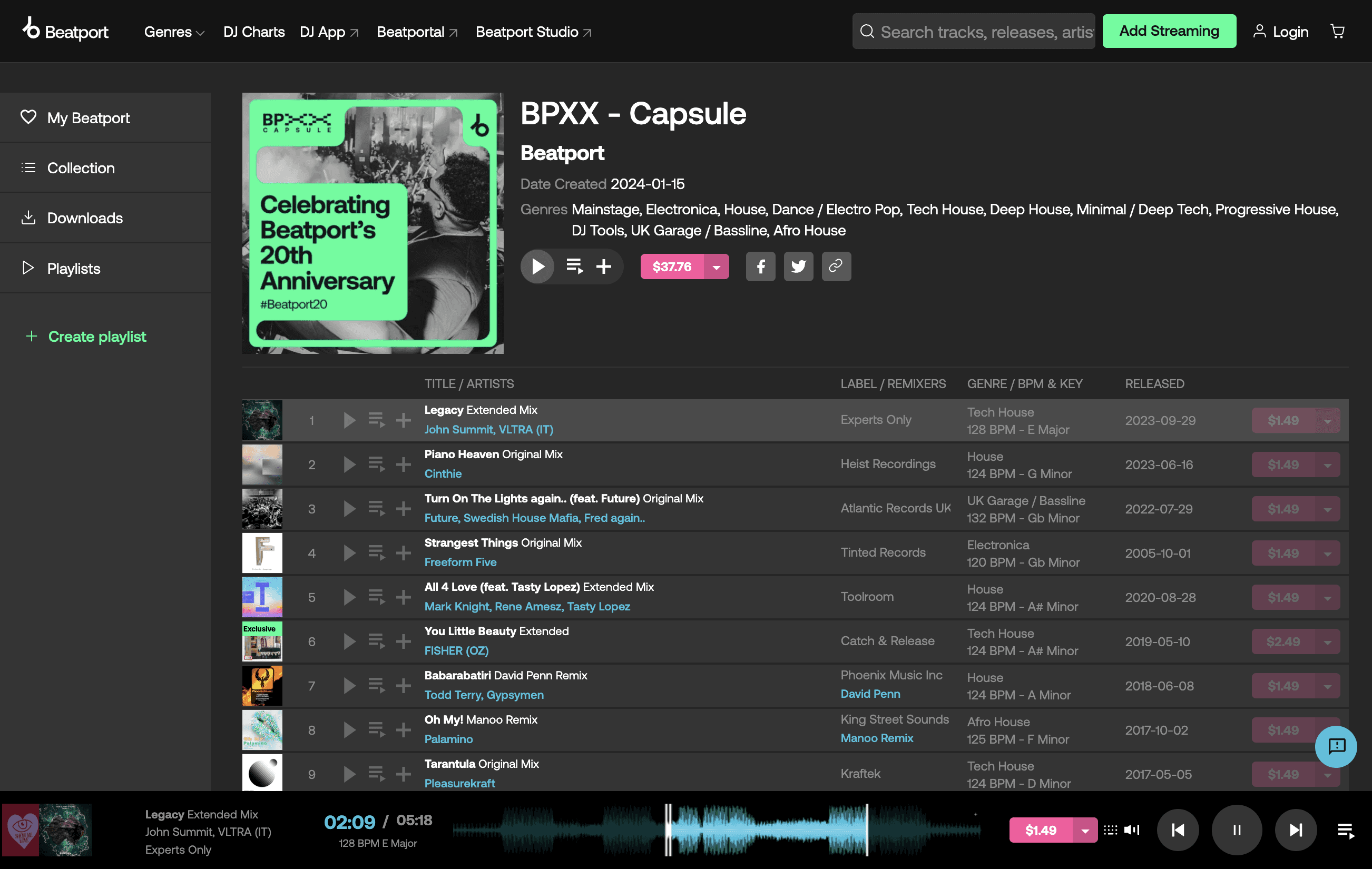Open playlist price $37.76 dropdown arrow
Viewport: 1372px width, 869px height.
coord(716,266)
